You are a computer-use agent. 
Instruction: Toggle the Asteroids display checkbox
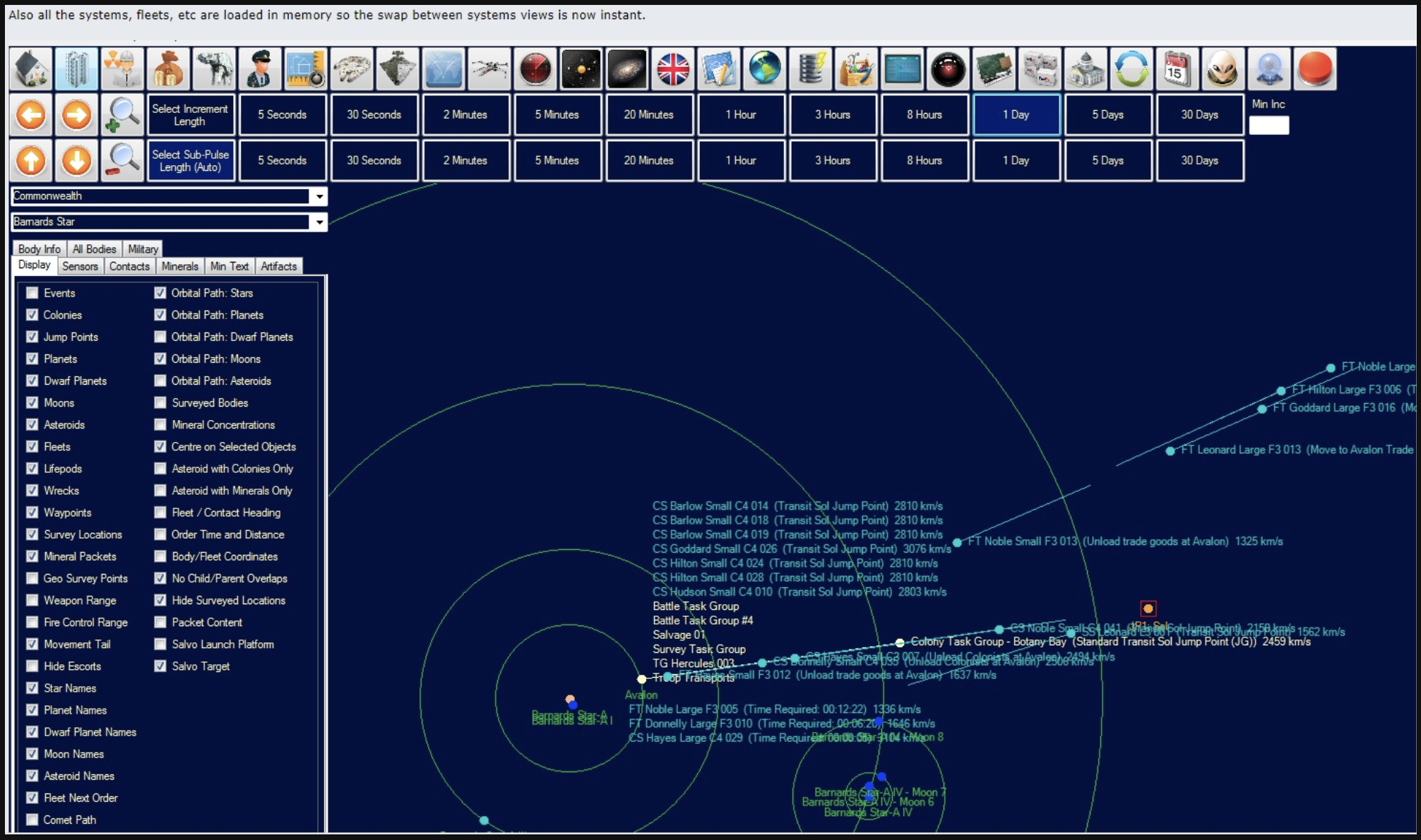pyautogui.click(x=32, y=424)
